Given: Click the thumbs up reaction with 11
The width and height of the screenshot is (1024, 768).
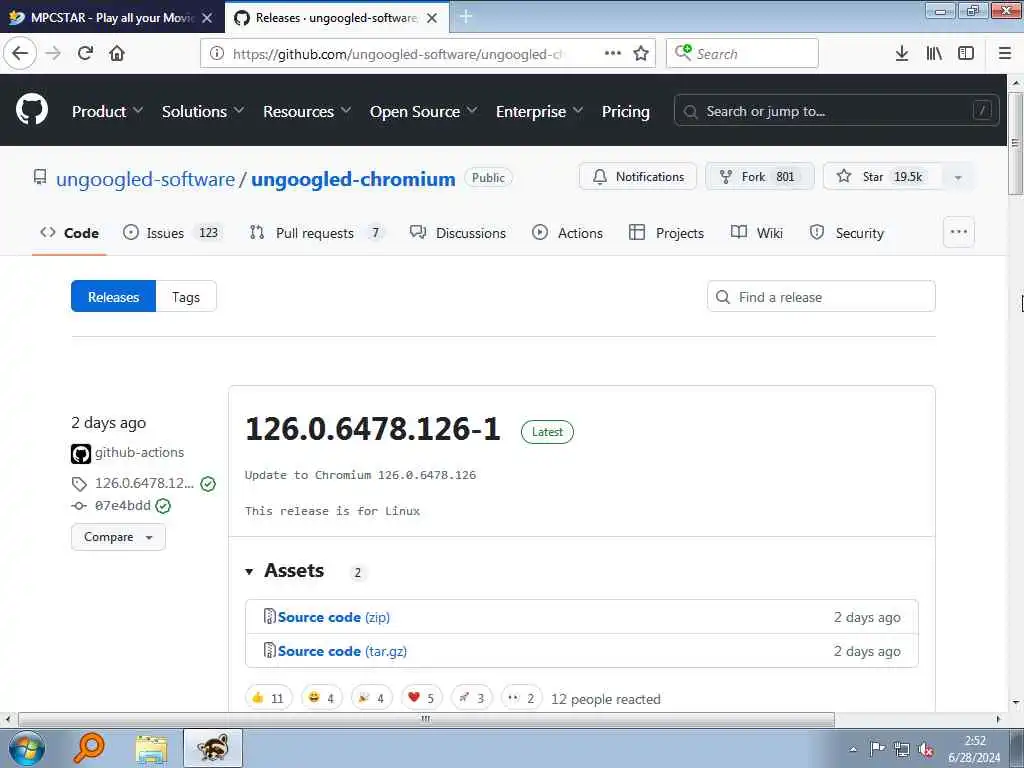Looking at the screenshot, I should pos(268,698).
